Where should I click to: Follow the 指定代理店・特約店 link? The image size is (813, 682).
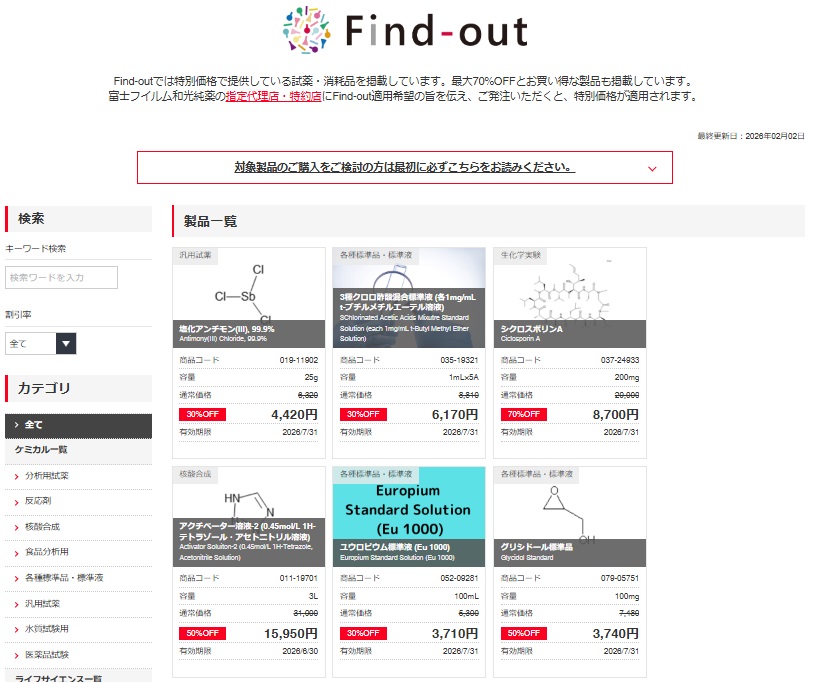click(x=273, y=97)
